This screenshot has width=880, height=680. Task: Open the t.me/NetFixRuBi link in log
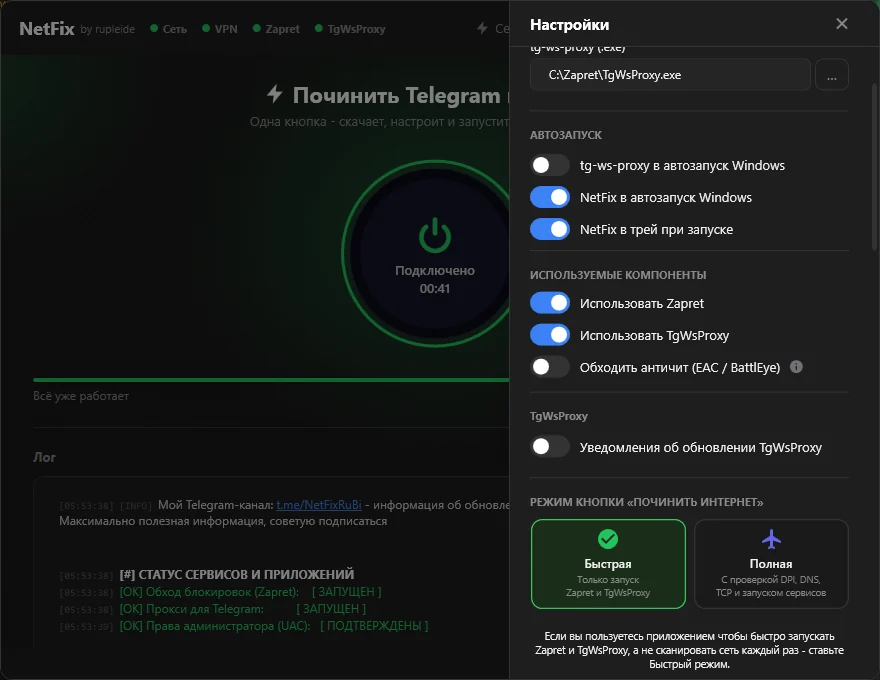click(x=319, y=505)
